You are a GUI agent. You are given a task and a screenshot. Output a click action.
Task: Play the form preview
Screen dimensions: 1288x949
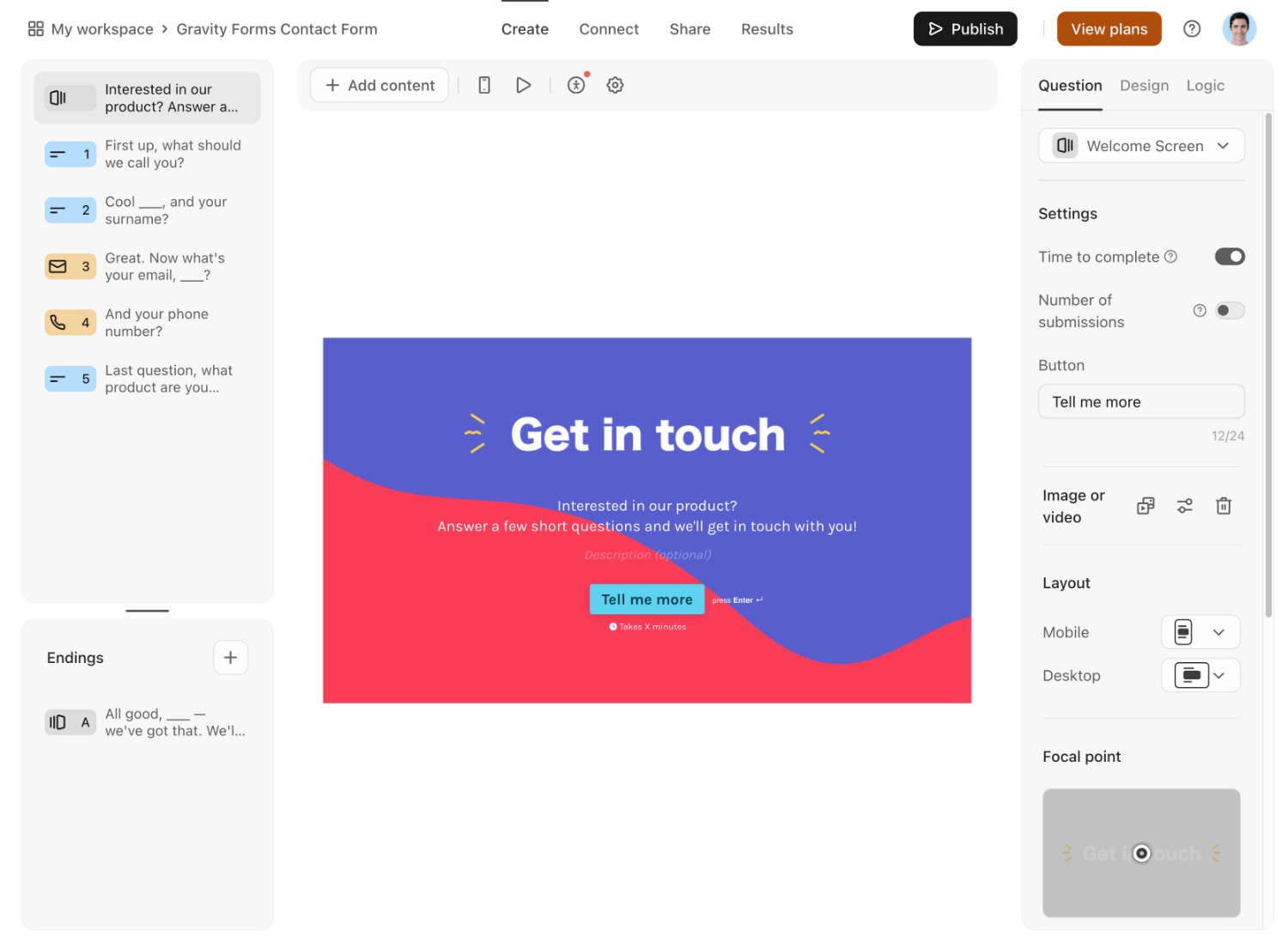pos(523,85)
